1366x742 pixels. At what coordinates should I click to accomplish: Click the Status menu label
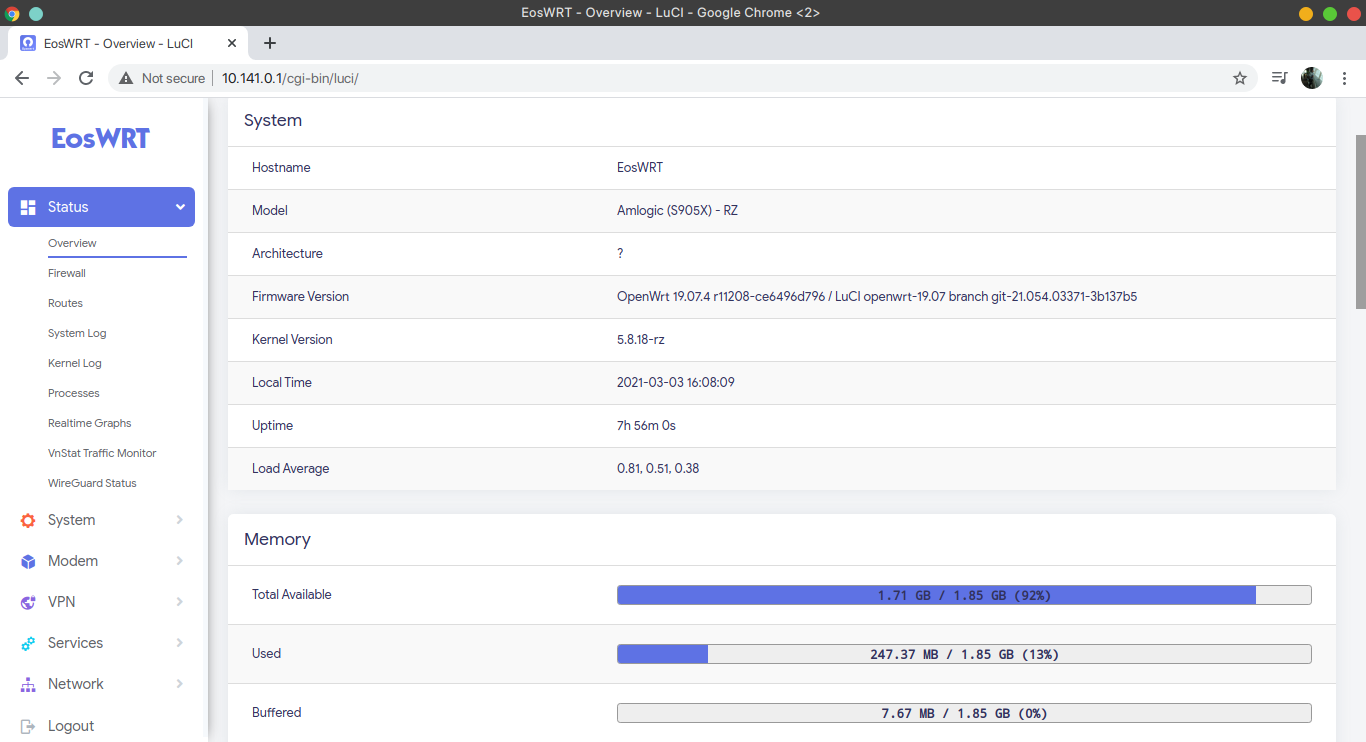point(68,207)
